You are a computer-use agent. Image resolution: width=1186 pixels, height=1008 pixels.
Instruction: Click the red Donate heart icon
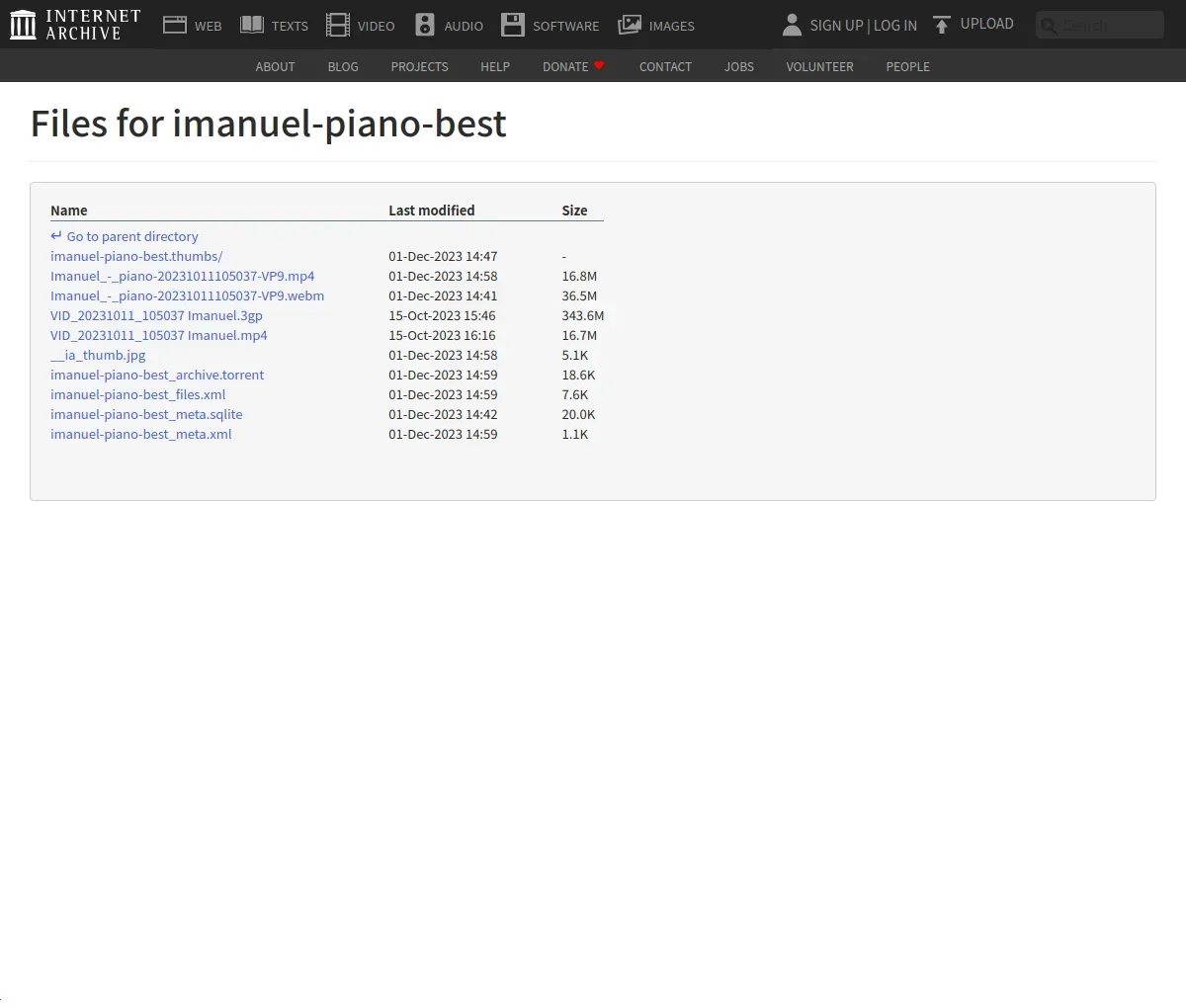(x=599, y=65)
